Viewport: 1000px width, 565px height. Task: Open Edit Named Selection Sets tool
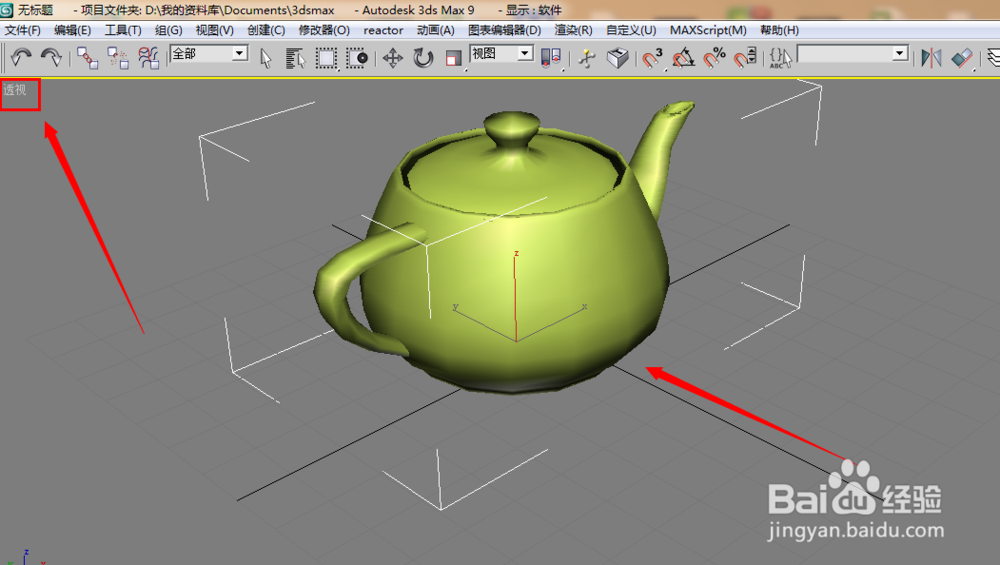point(780,58)
